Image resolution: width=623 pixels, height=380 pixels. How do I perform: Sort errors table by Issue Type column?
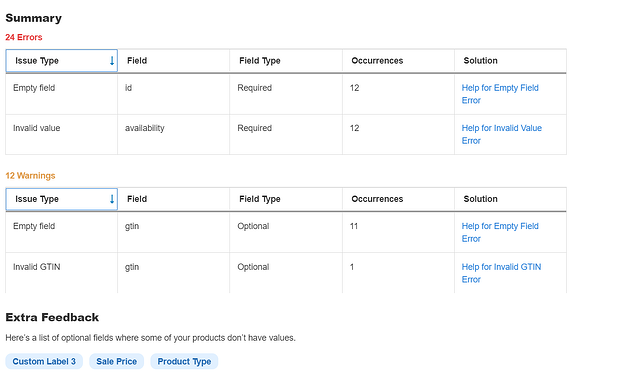click(62, 61)
